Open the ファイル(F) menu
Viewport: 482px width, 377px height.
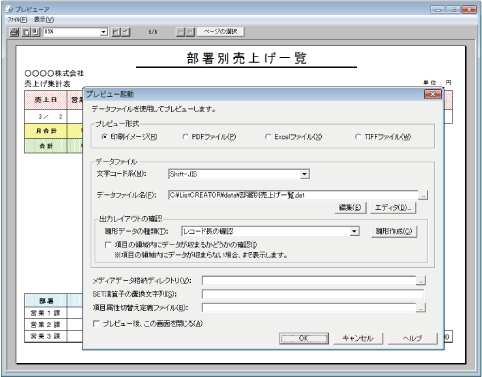click(x=17, y=20)
